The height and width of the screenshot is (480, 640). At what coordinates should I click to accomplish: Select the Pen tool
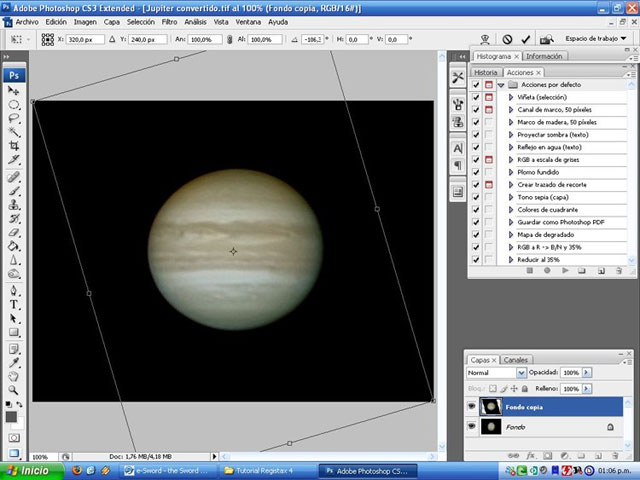coord(13,291)
